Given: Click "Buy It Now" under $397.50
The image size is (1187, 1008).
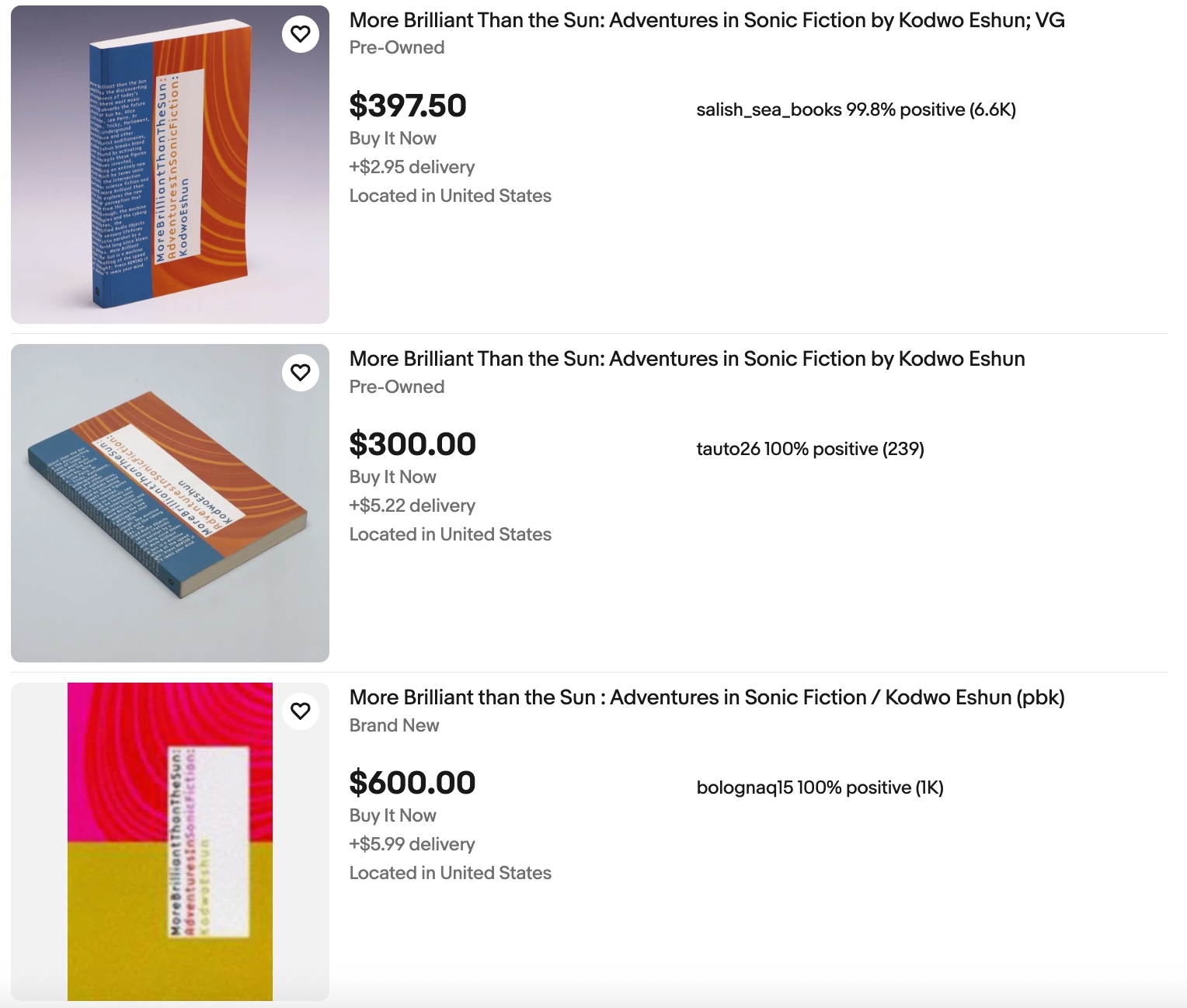Looking at the screenshot, I should point(392,138).
